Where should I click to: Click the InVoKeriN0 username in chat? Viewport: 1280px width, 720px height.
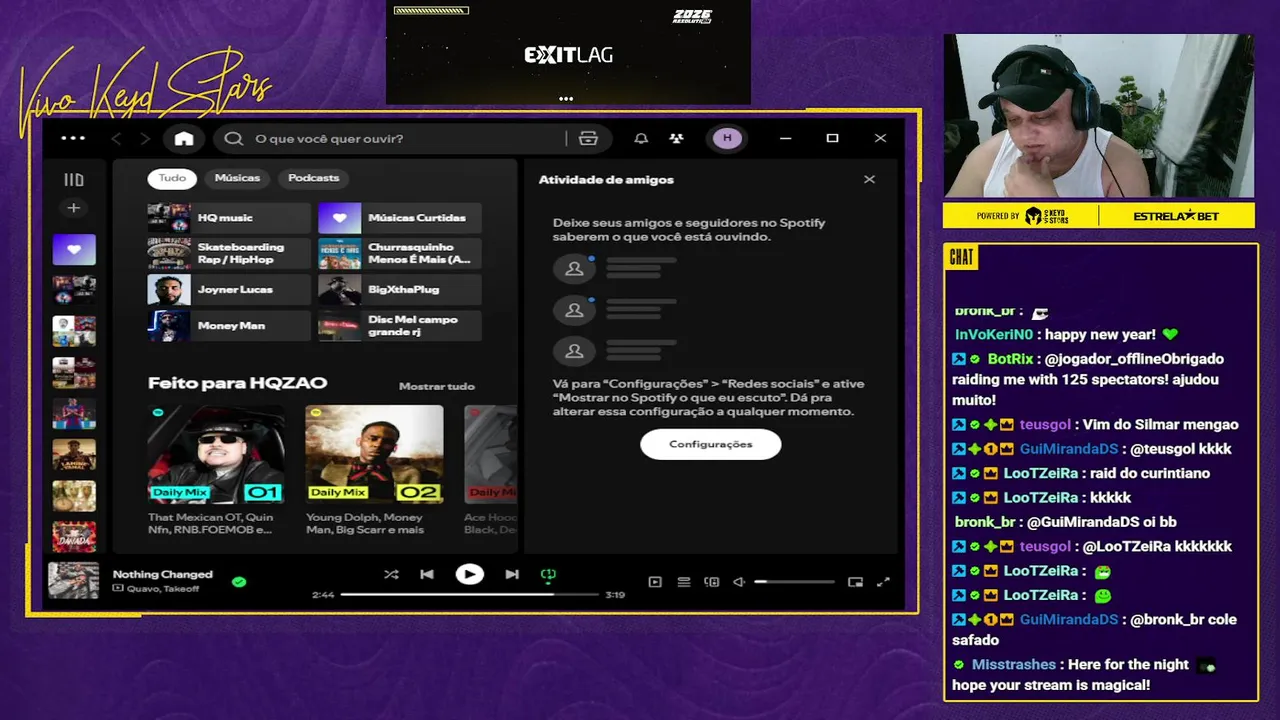click(x=995, y=335)
